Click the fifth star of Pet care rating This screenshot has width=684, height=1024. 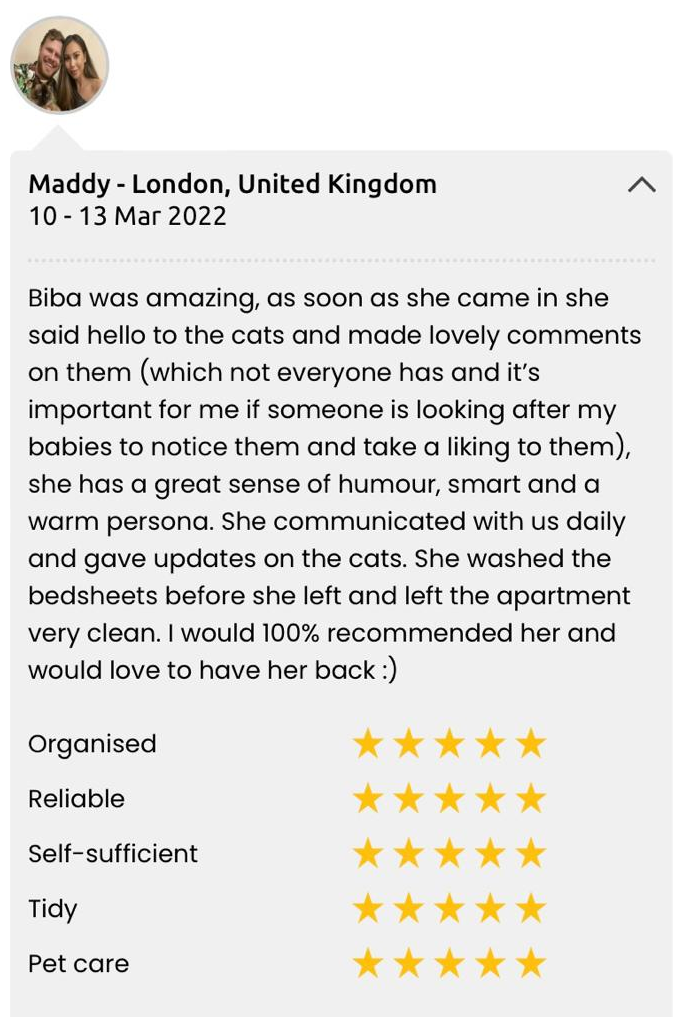pos(531,964)
